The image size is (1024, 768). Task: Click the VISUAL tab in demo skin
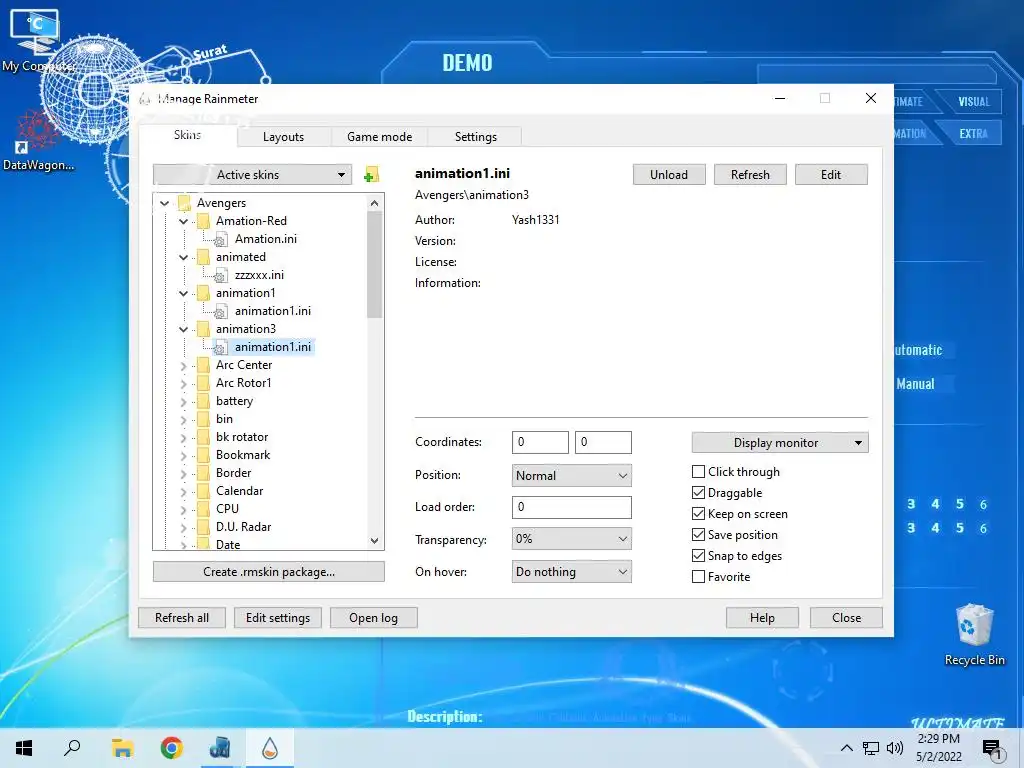[x=973, y=102]
